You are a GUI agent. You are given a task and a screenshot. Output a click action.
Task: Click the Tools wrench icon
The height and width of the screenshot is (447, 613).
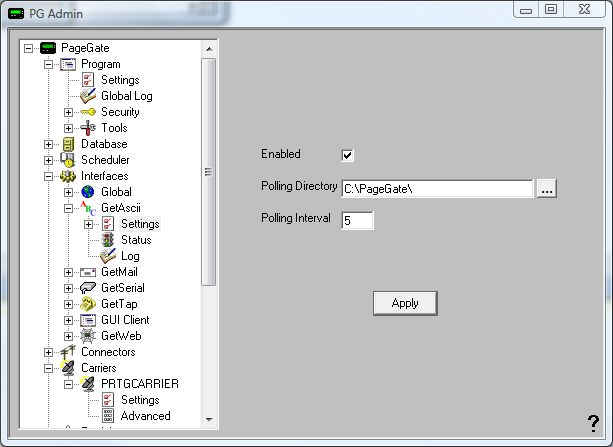(88, 128)
